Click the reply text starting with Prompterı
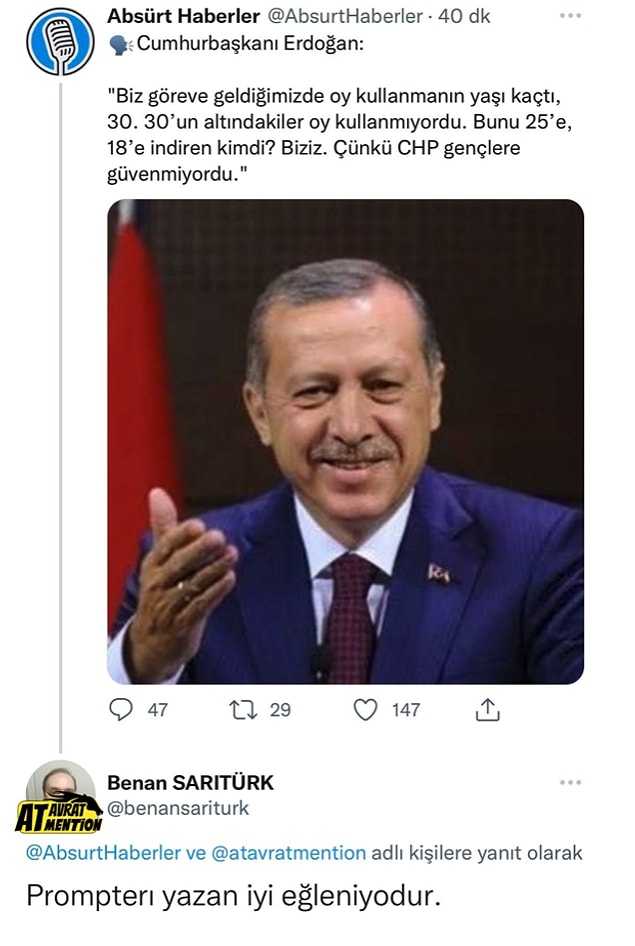The width and height of the screenshot is (635, 946). click(x=232, y=897)
